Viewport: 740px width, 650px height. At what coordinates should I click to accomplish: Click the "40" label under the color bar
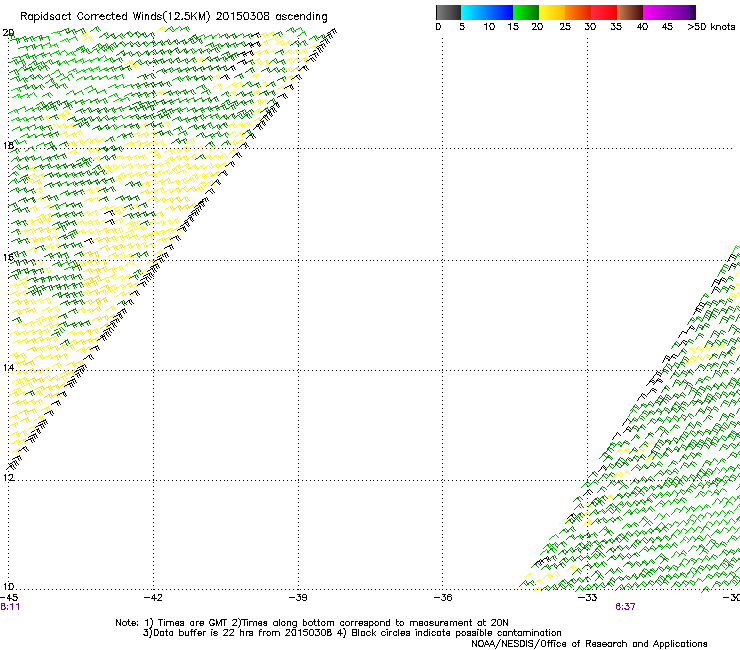click(642, 27)
